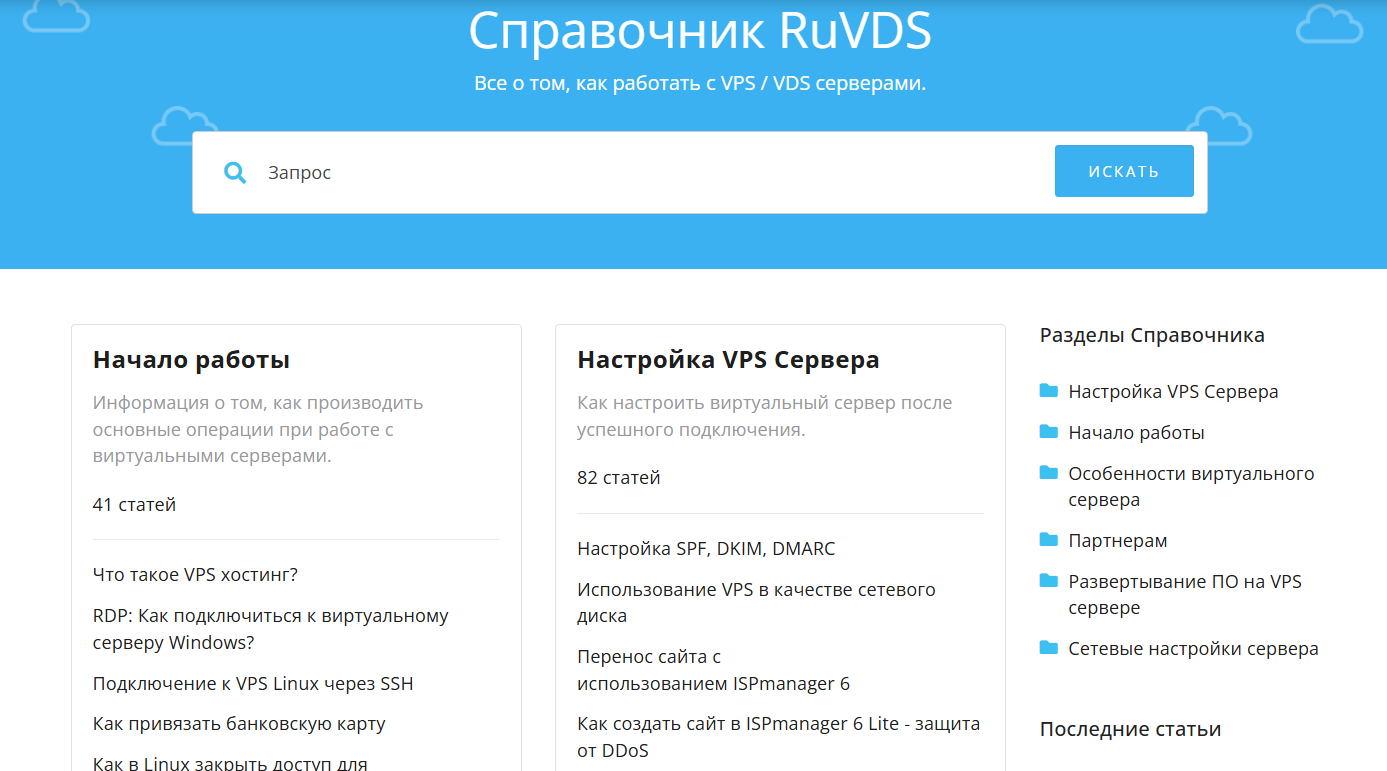Click the Последние статьи sidebar heading
Image resolution: width=1387 pixels, height=771 pixels.
pyautogui.click(x=1130, y=729)
